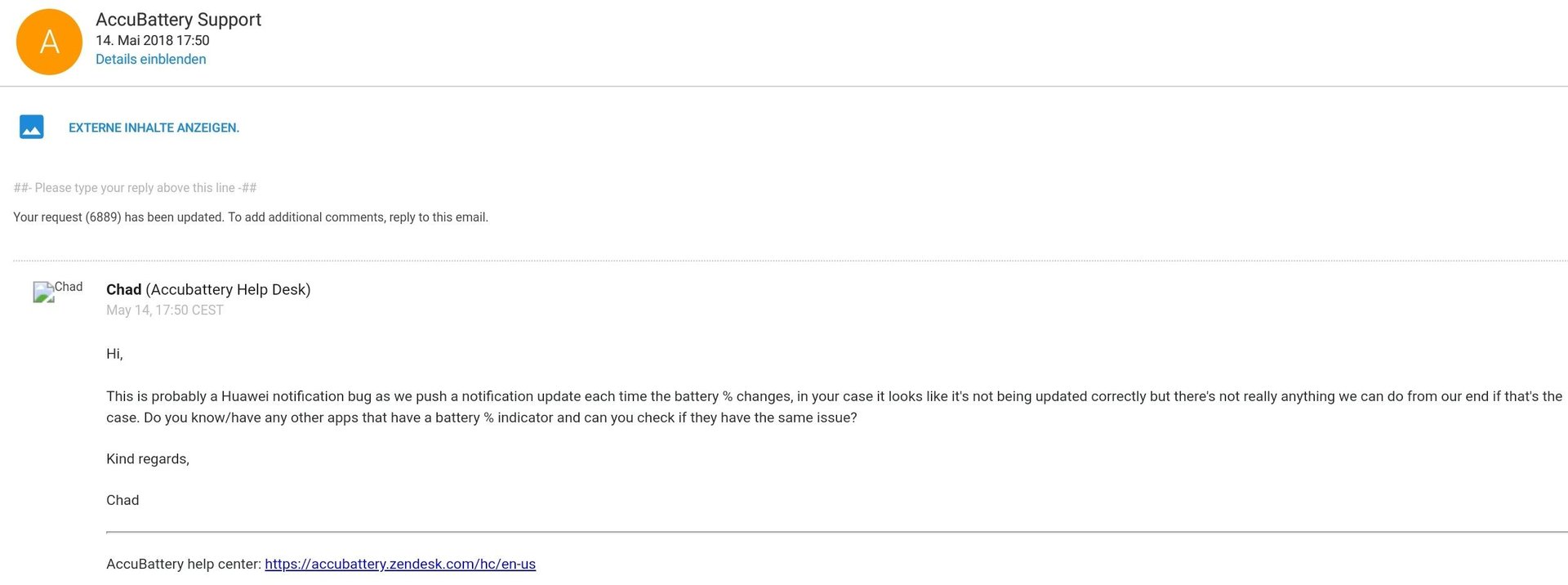Click the 'AccuBattery help center:' label text

[x=184, y=564]
